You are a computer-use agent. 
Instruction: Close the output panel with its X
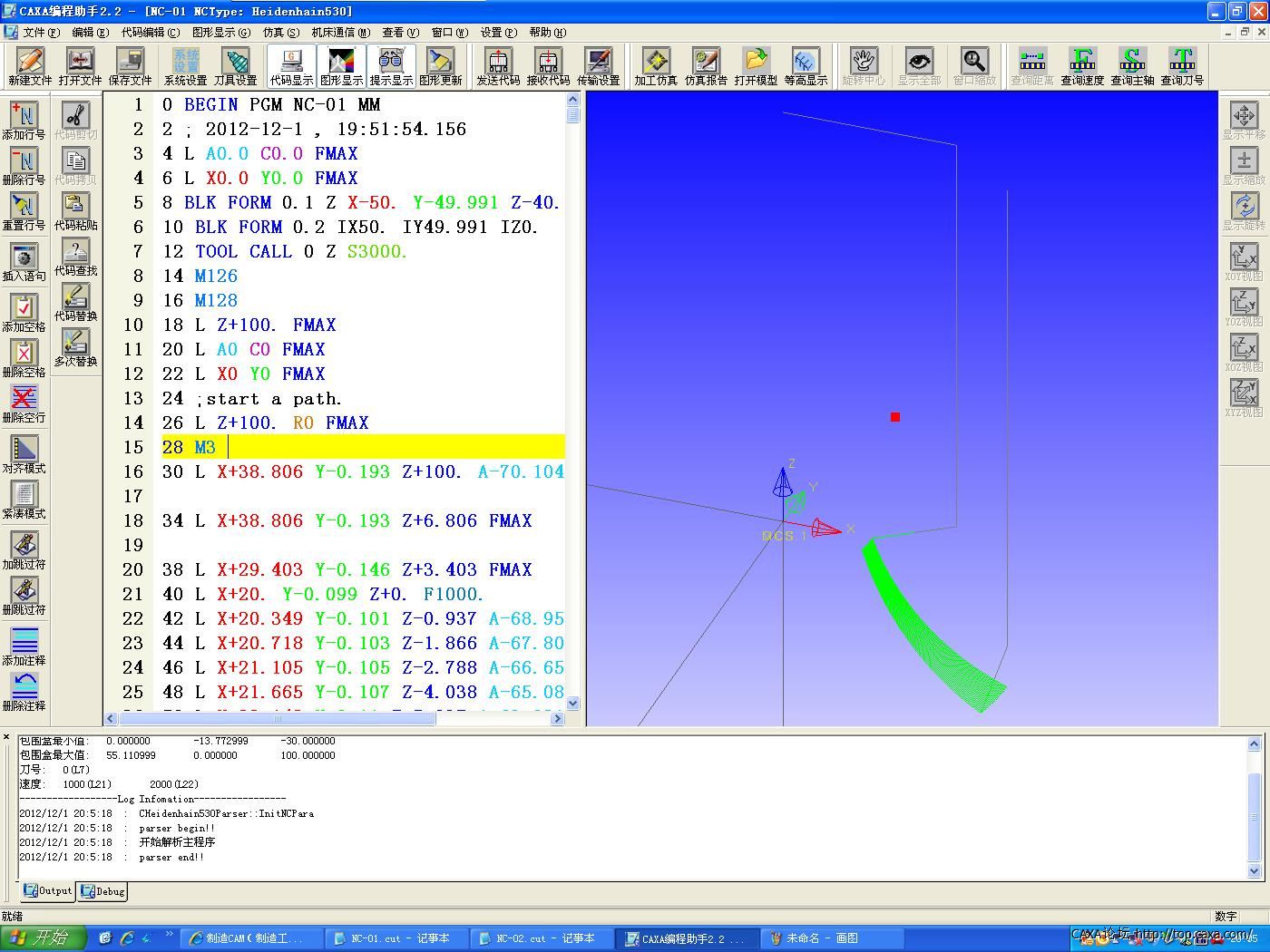6,738
